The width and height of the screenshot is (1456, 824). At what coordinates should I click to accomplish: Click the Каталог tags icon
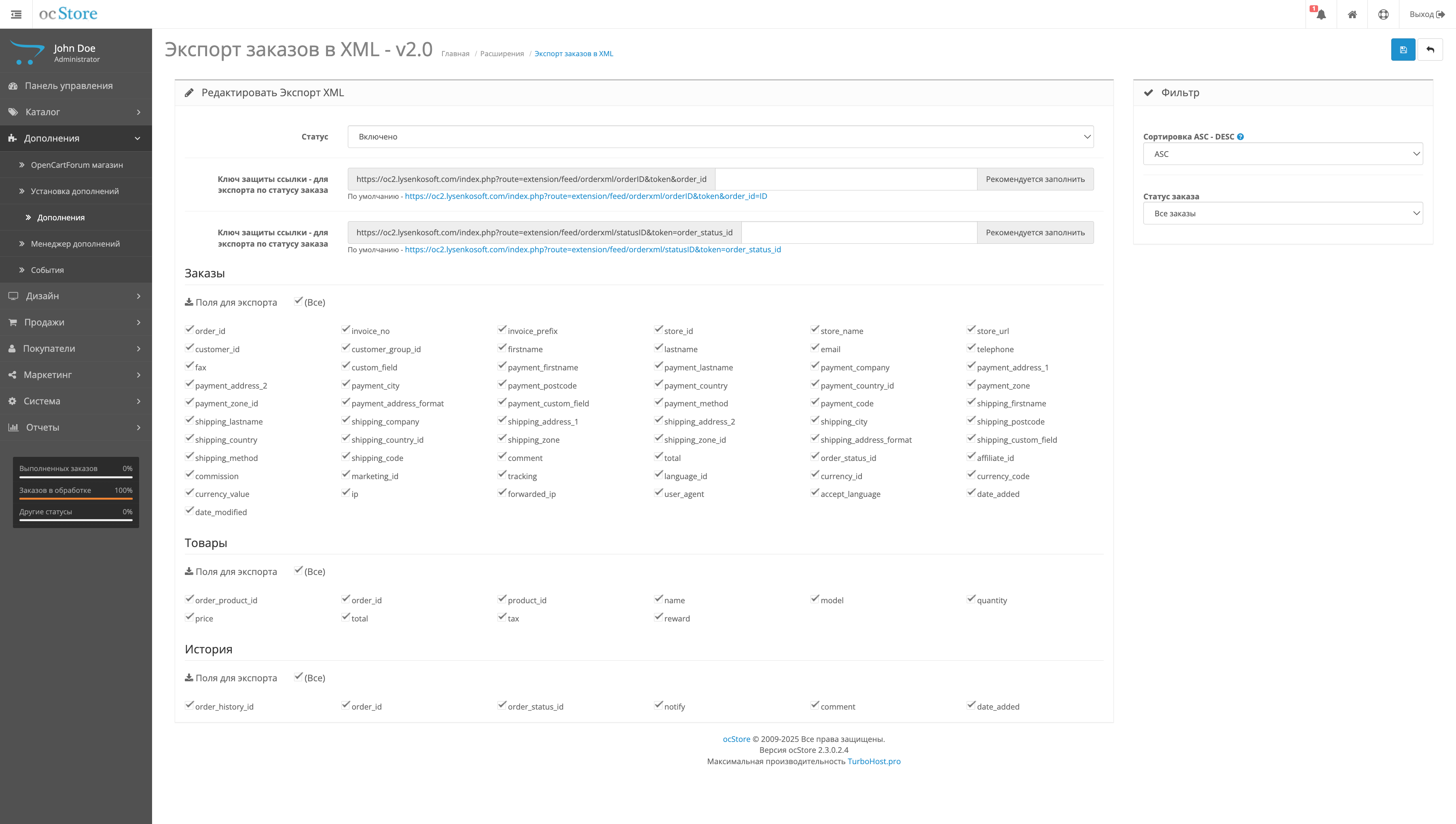click(13, 112)
